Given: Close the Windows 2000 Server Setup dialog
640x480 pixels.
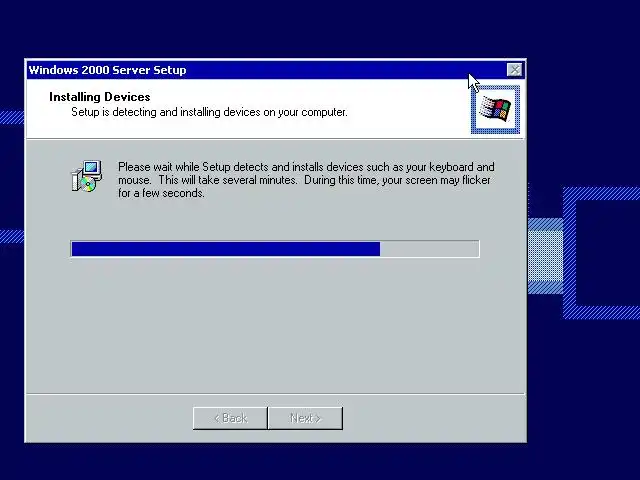Looking at the screenshot, I should coord(514,70).
